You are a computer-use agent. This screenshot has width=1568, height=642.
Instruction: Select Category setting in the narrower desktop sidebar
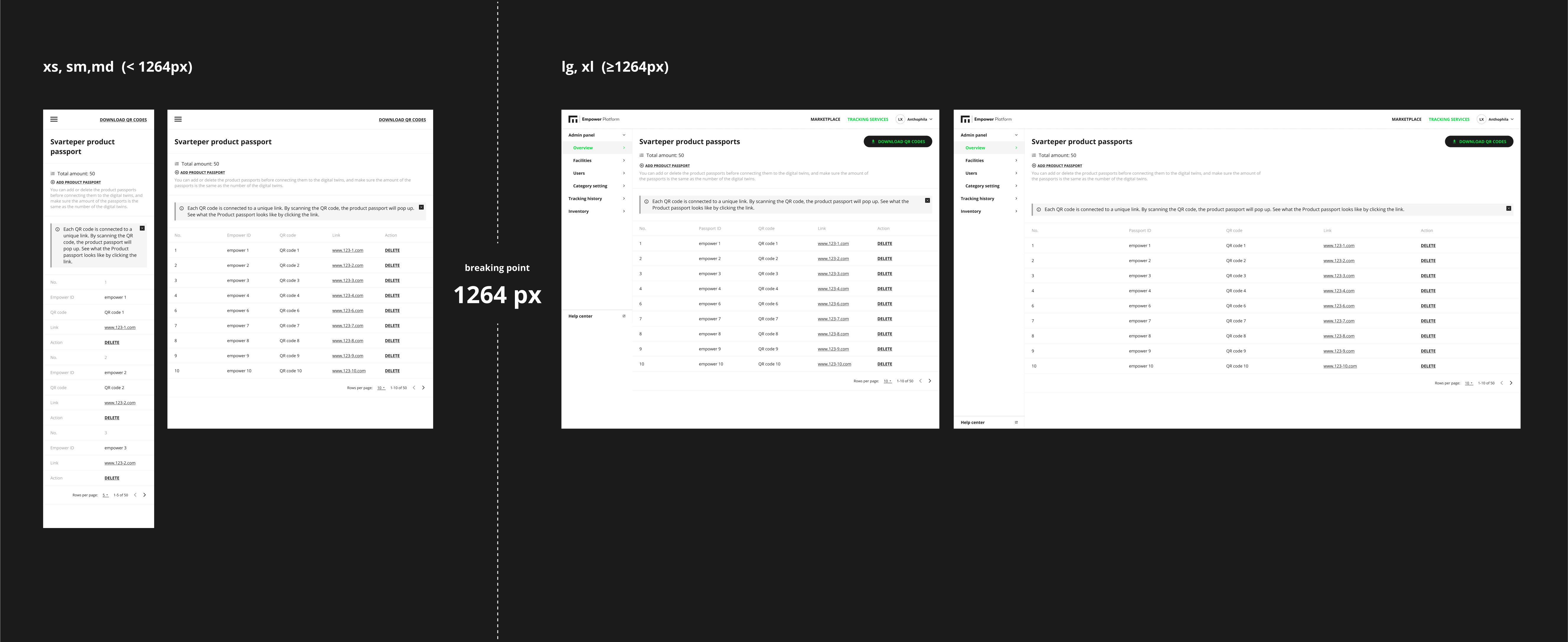coord(596,186)
